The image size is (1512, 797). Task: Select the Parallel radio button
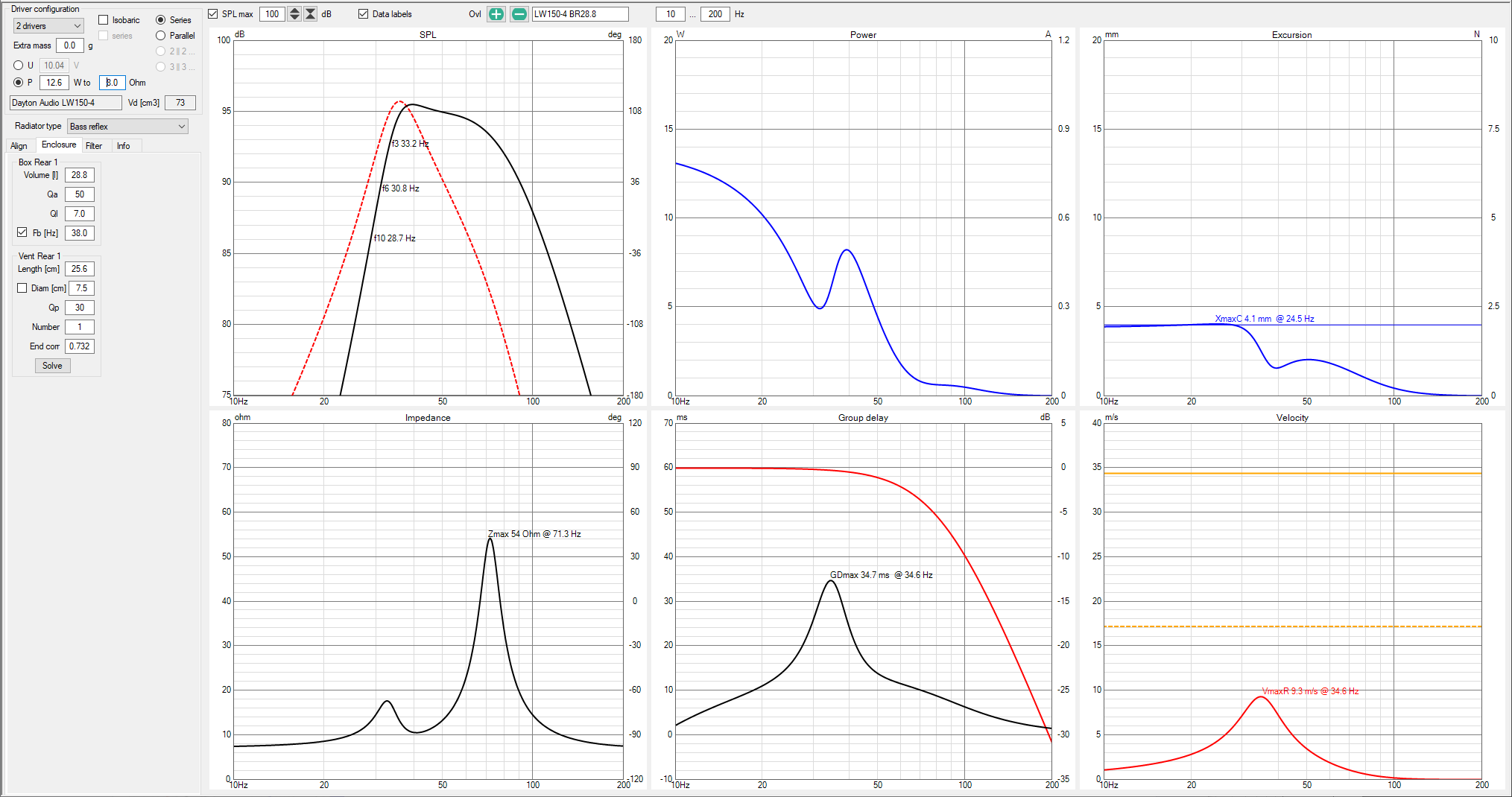(x=160, y=36)
